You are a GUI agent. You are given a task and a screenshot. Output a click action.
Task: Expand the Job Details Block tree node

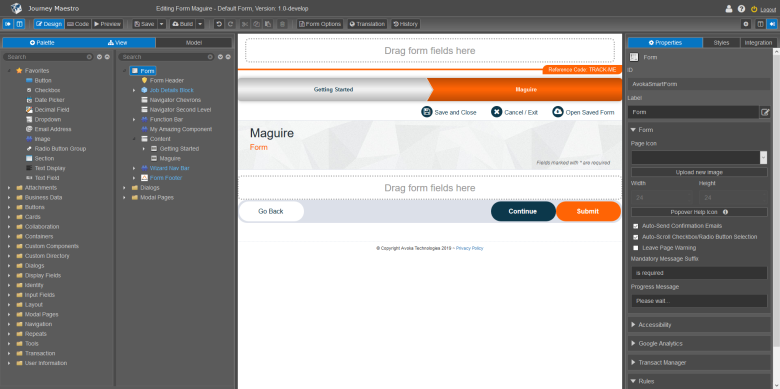pos(134,91)
